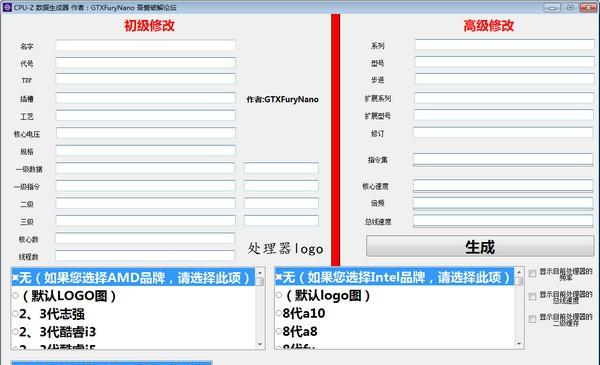
Task: Click the 生成 generate button
Action: click(x=480, y=246)
